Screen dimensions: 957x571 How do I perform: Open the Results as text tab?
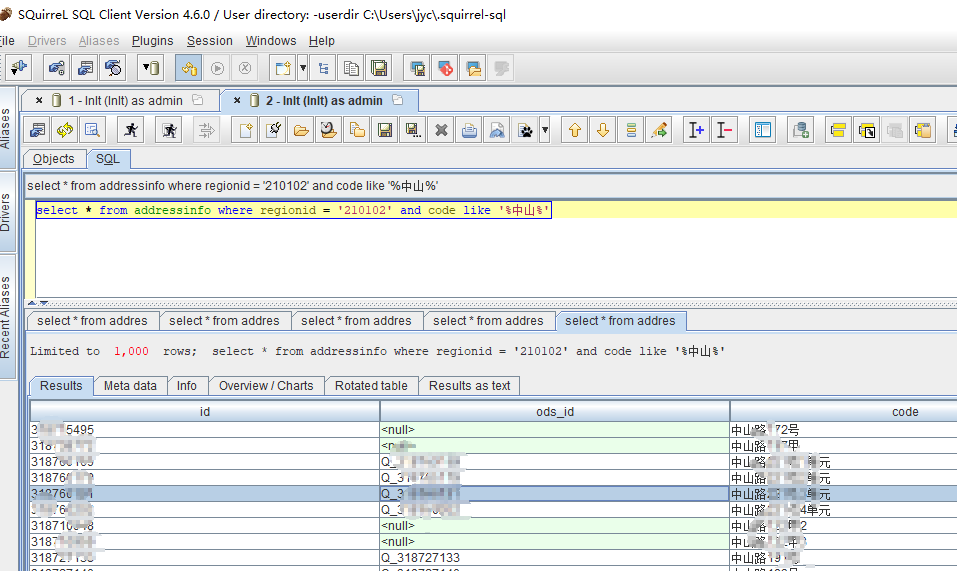pyautogui.click(x=469, y=386)
